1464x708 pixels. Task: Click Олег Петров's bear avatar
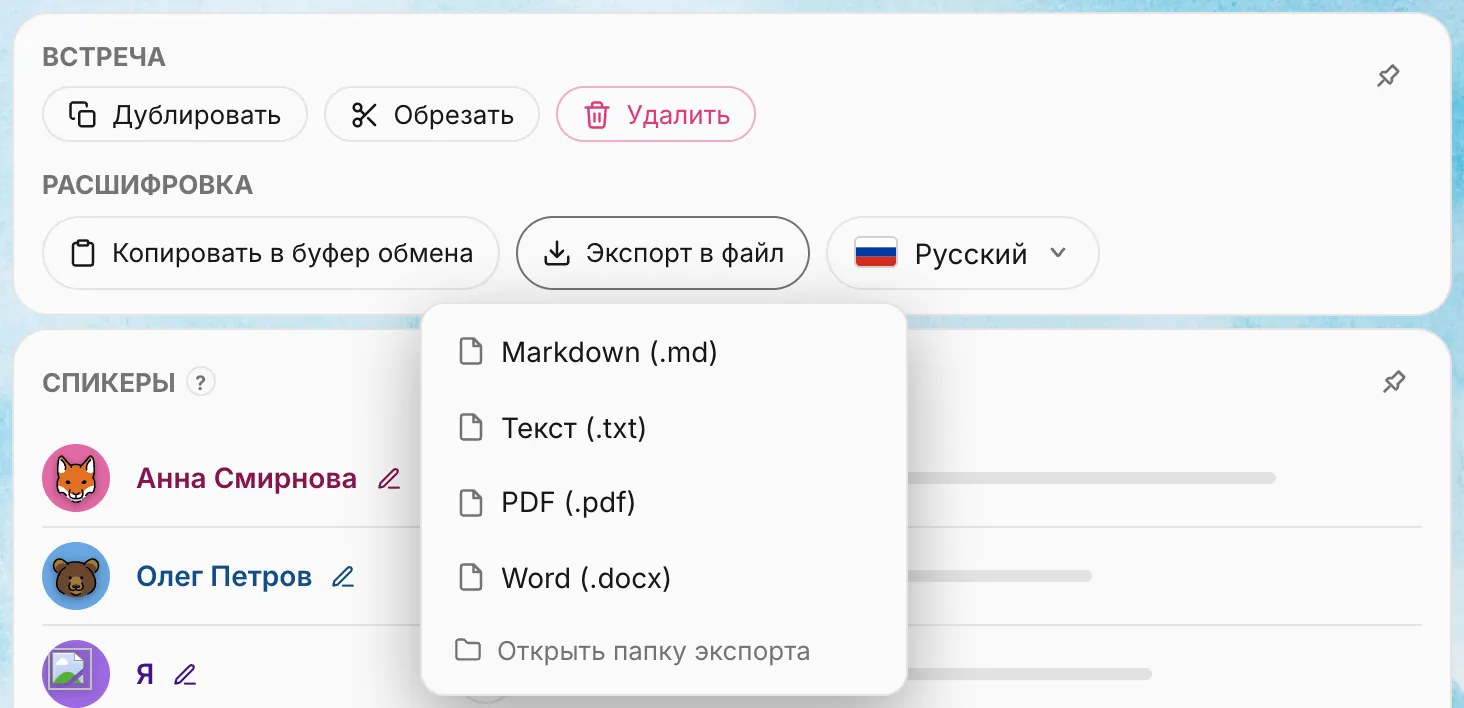(76, 576)
